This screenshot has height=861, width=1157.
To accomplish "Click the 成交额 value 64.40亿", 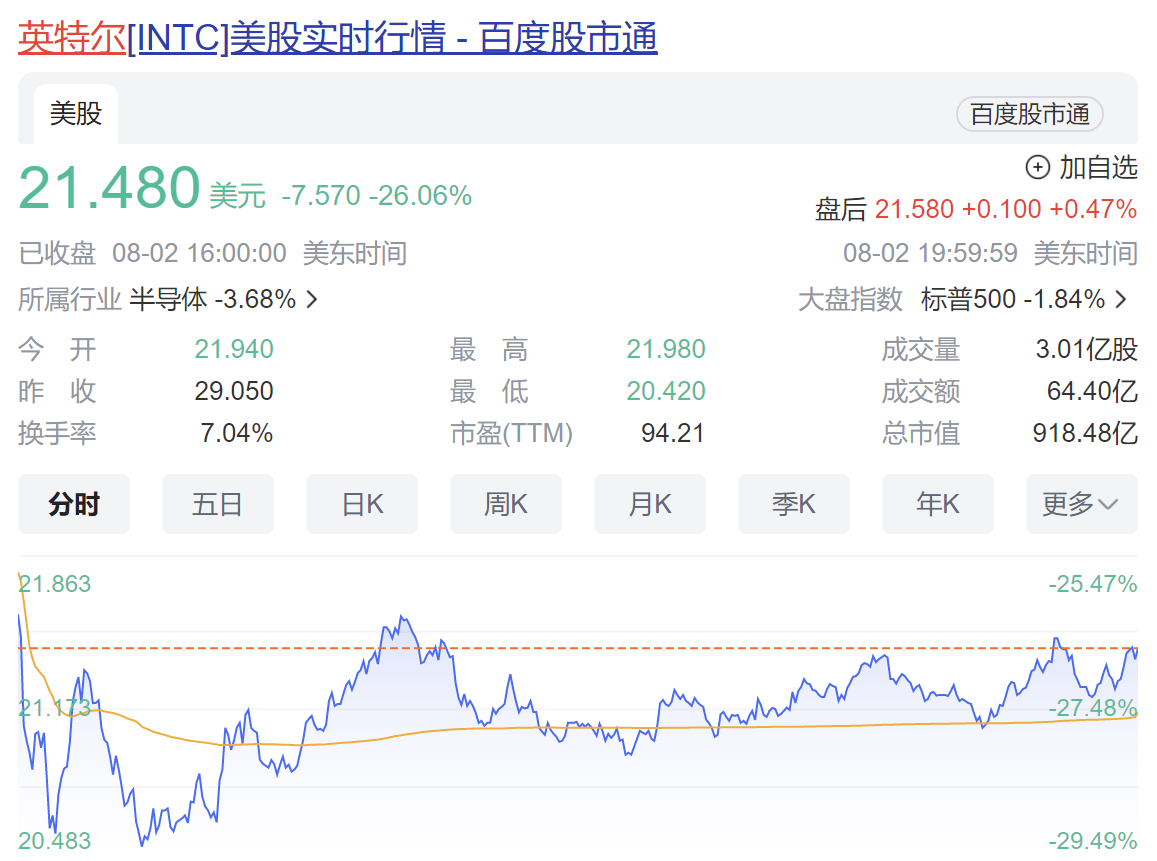I will pos(1092,391).
